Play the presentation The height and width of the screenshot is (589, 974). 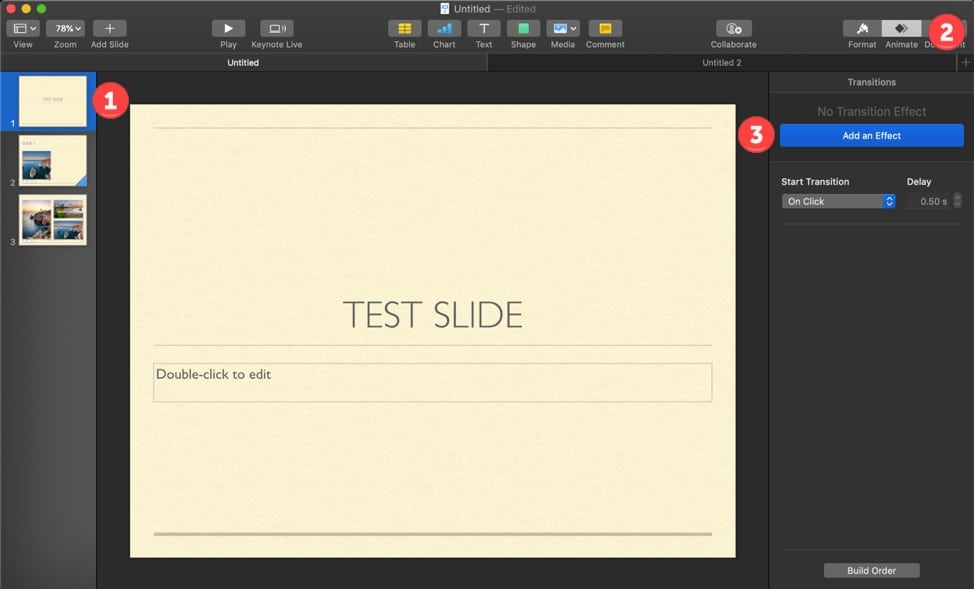click(x=228, y=30)
